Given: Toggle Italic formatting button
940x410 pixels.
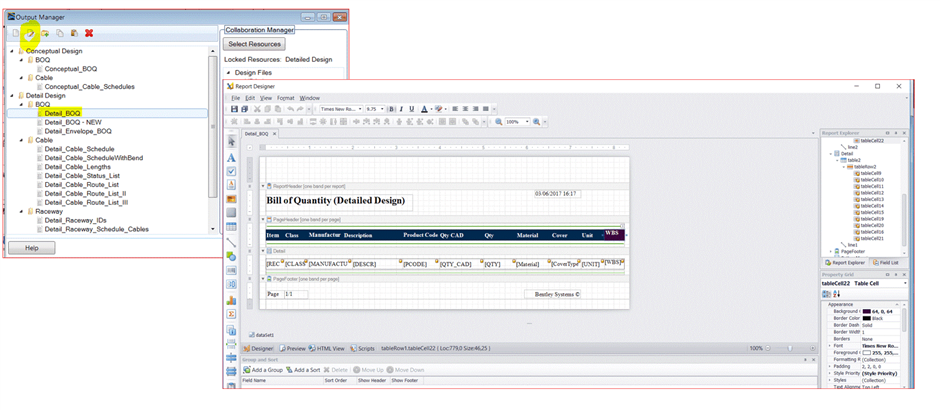Looking at the screenshot, I should [x=401, y=109].
